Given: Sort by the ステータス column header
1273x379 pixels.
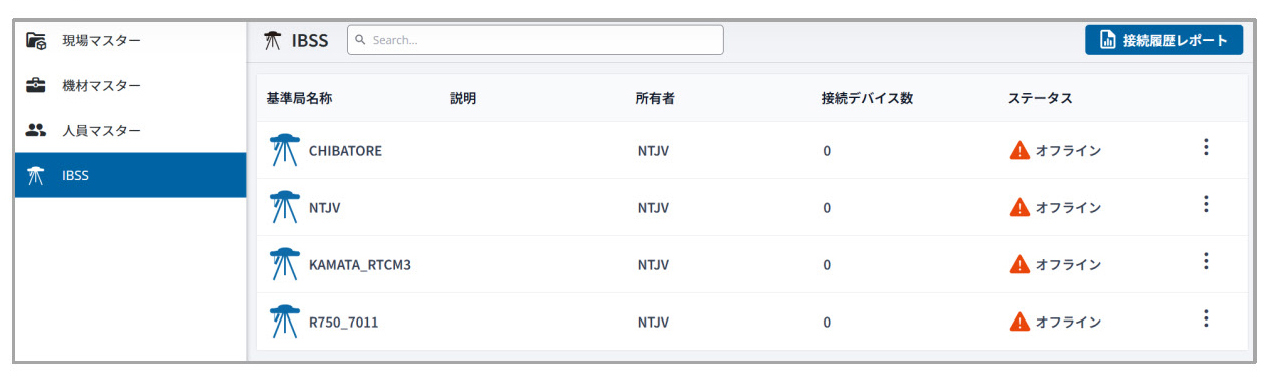Looking at the screenshot, I should click(x=1040, y=98).
